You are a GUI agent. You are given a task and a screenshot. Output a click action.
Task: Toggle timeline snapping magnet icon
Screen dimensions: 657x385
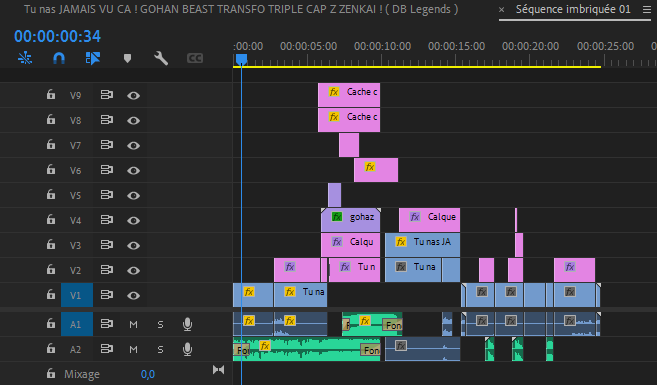click(x=59, y=58)
